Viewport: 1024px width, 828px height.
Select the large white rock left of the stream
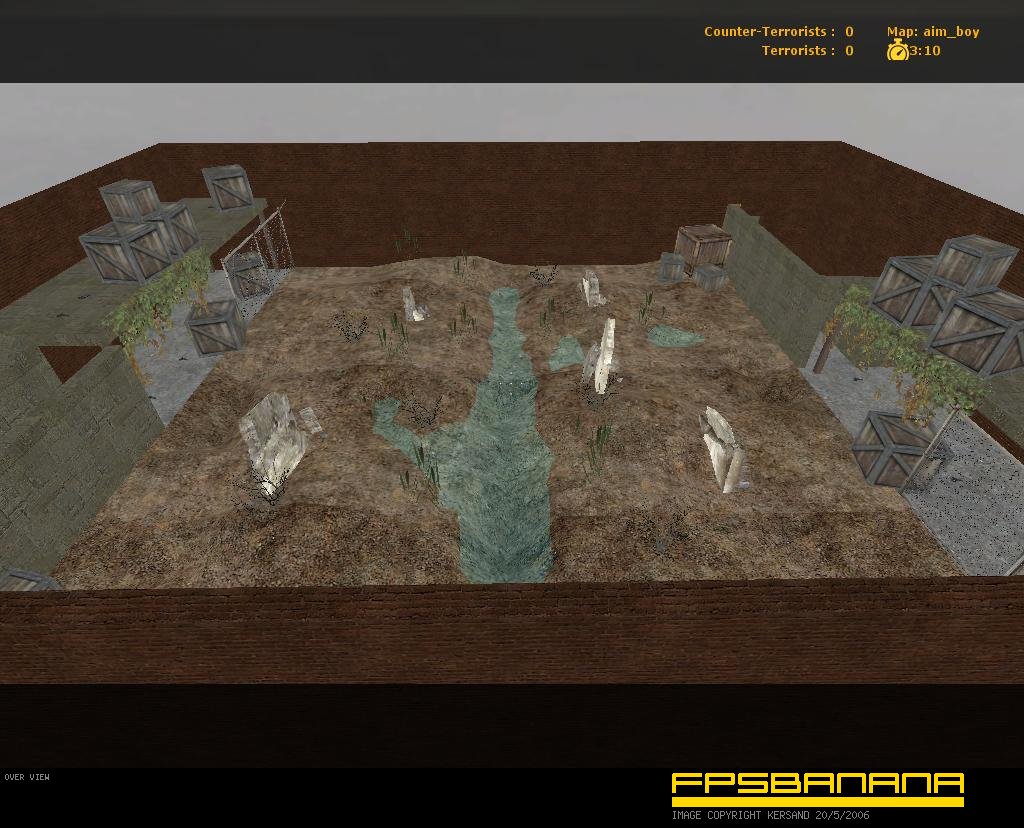point(272,442)
